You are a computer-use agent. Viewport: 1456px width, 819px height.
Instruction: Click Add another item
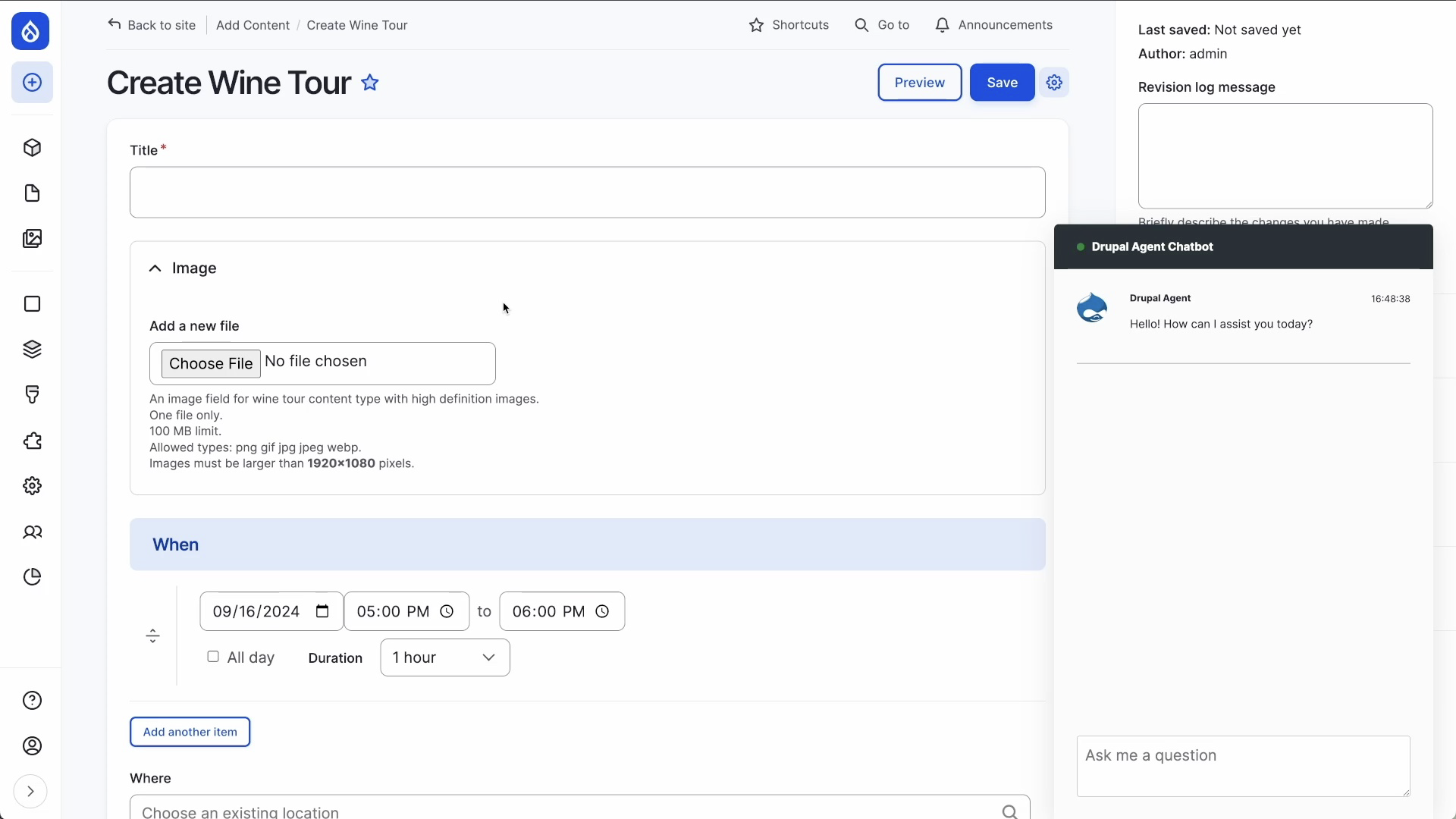190,731
